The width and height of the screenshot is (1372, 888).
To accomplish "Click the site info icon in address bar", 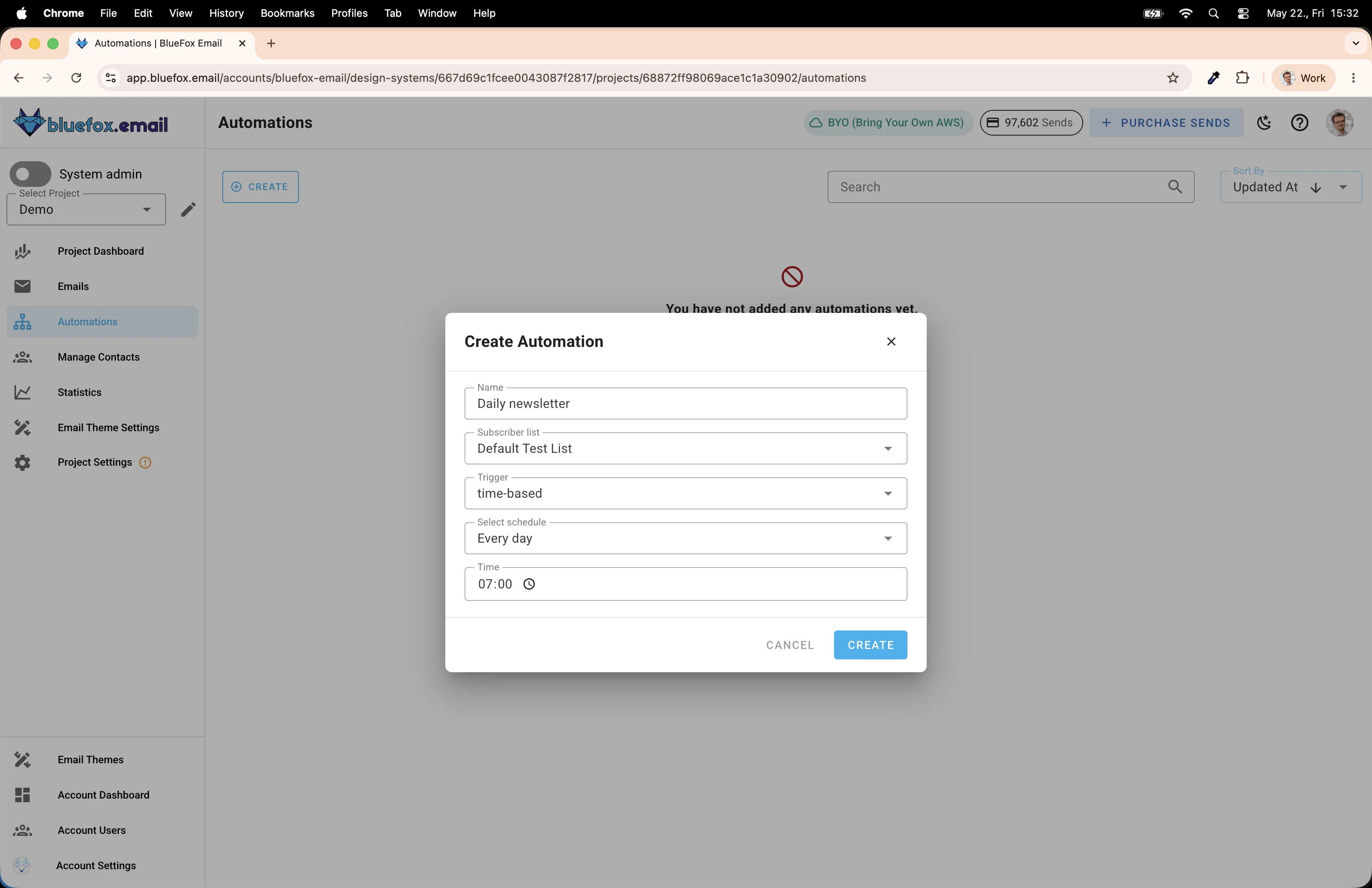I will point(111,78).
